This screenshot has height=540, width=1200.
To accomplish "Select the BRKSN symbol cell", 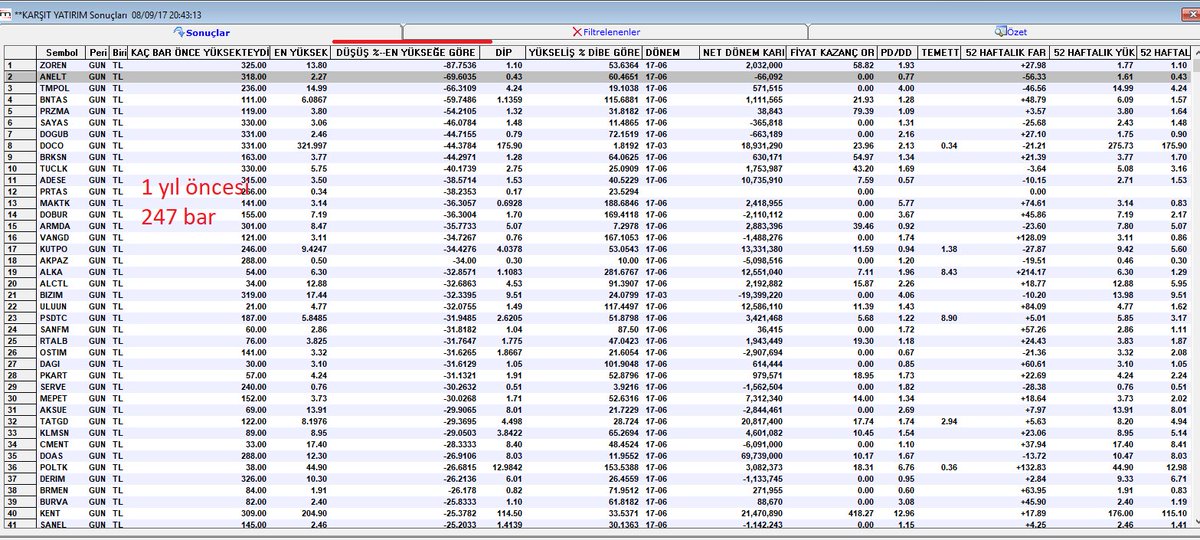I will coord(61,156).
